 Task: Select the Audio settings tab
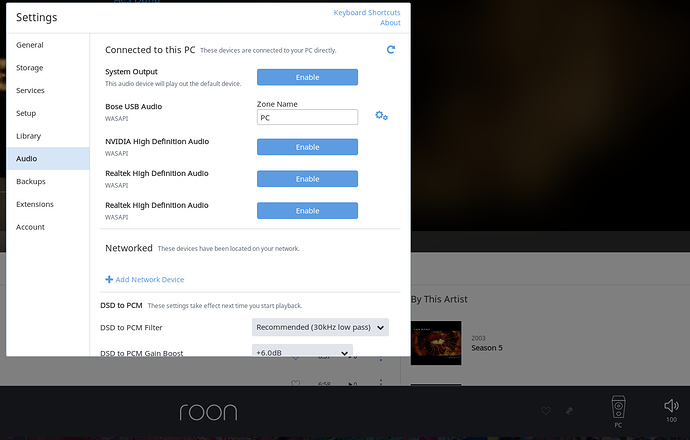pos(48,158)
